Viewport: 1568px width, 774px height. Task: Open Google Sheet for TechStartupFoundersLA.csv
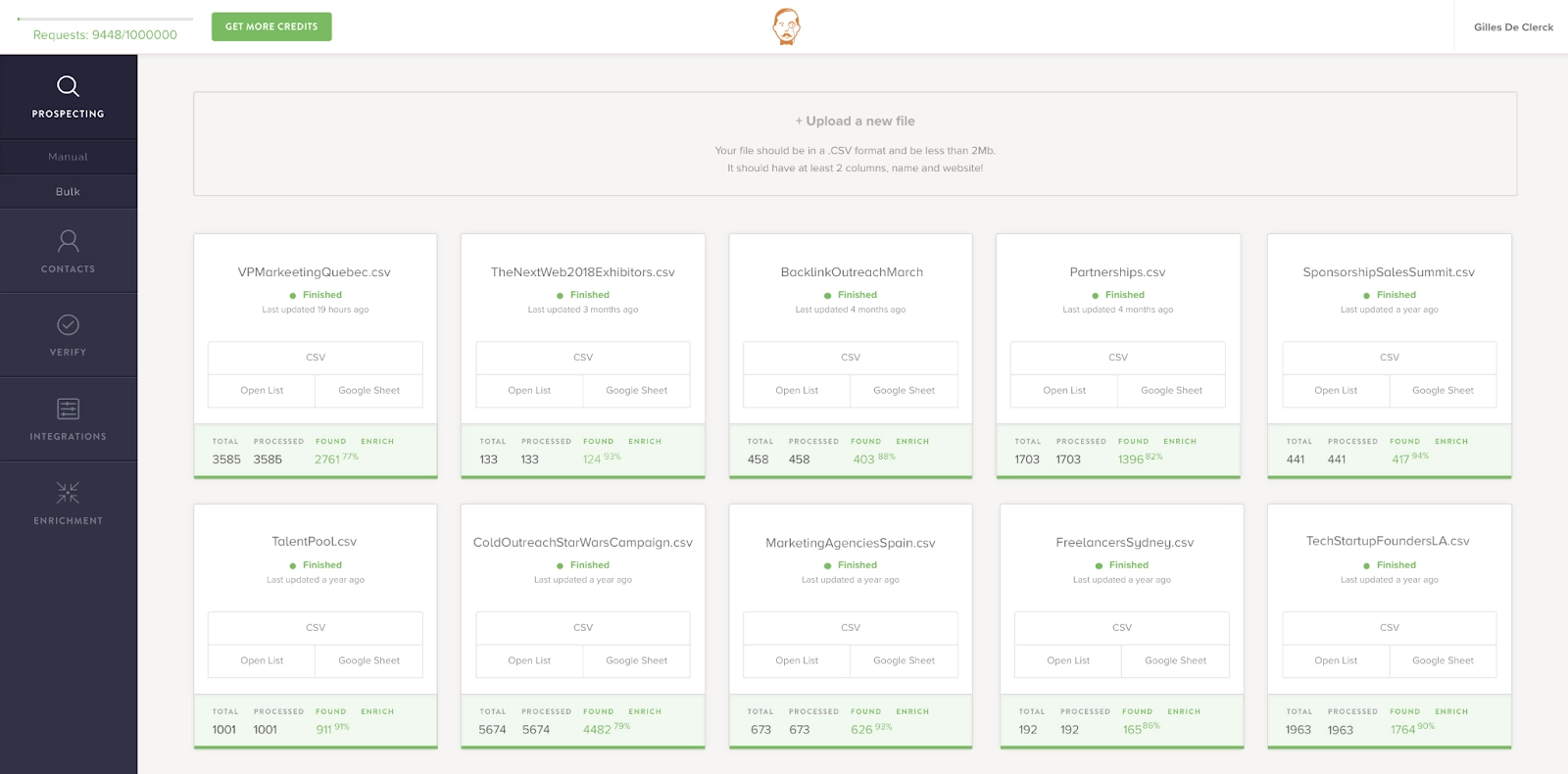[x=1444, y=661]
